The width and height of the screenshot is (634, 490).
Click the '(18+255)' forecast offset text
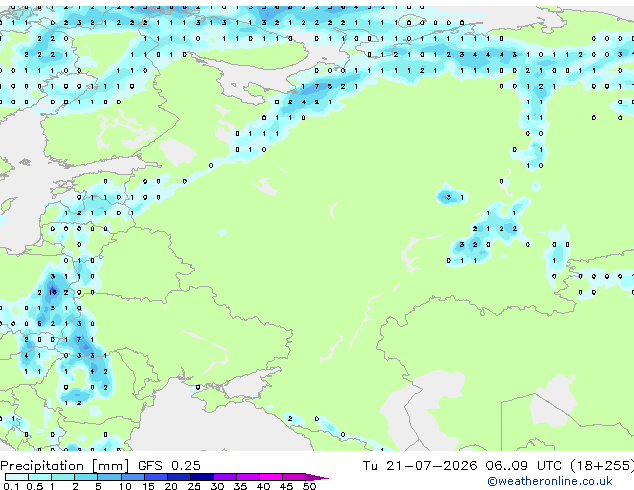point(602,466)
